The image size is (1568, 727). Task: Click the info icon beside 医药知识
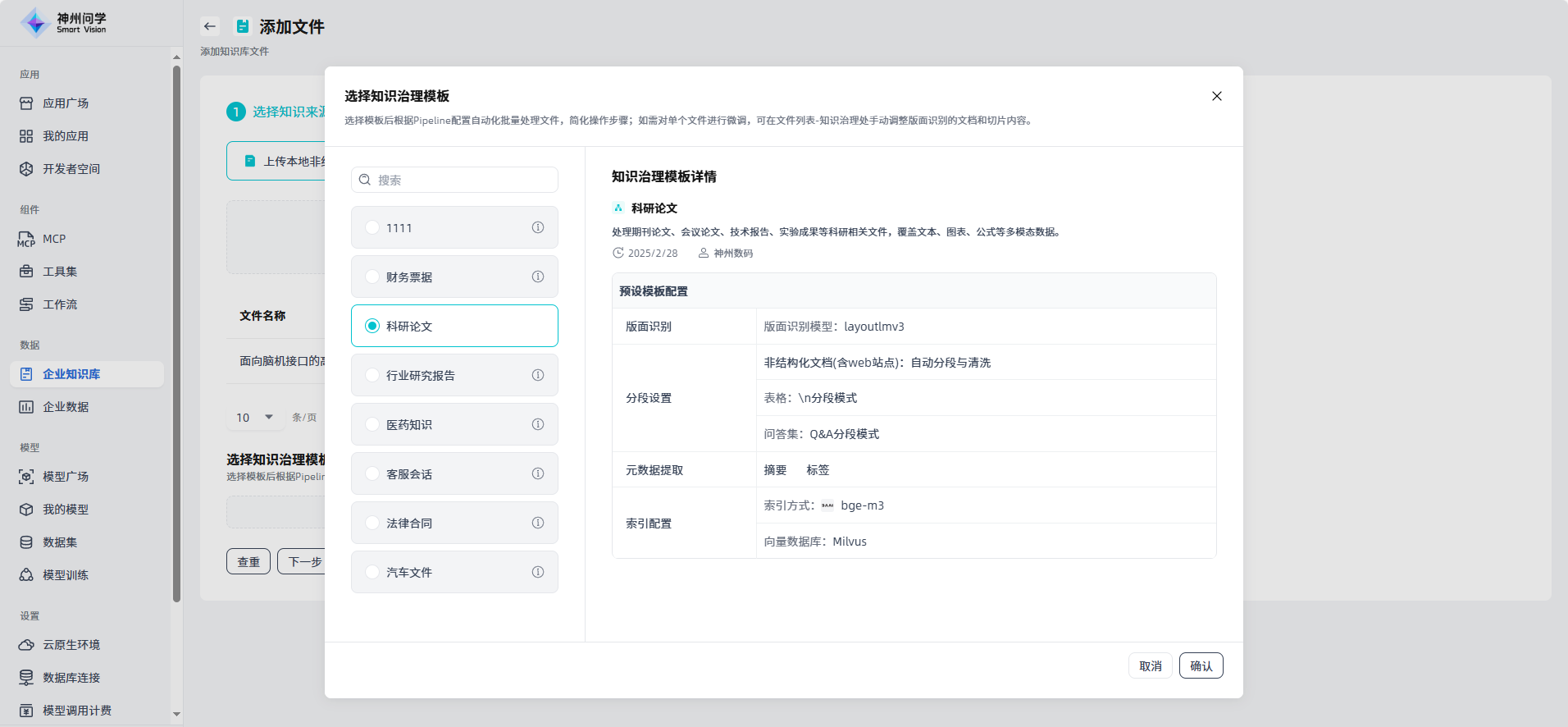pyautogui.click(x=538, y=424)
